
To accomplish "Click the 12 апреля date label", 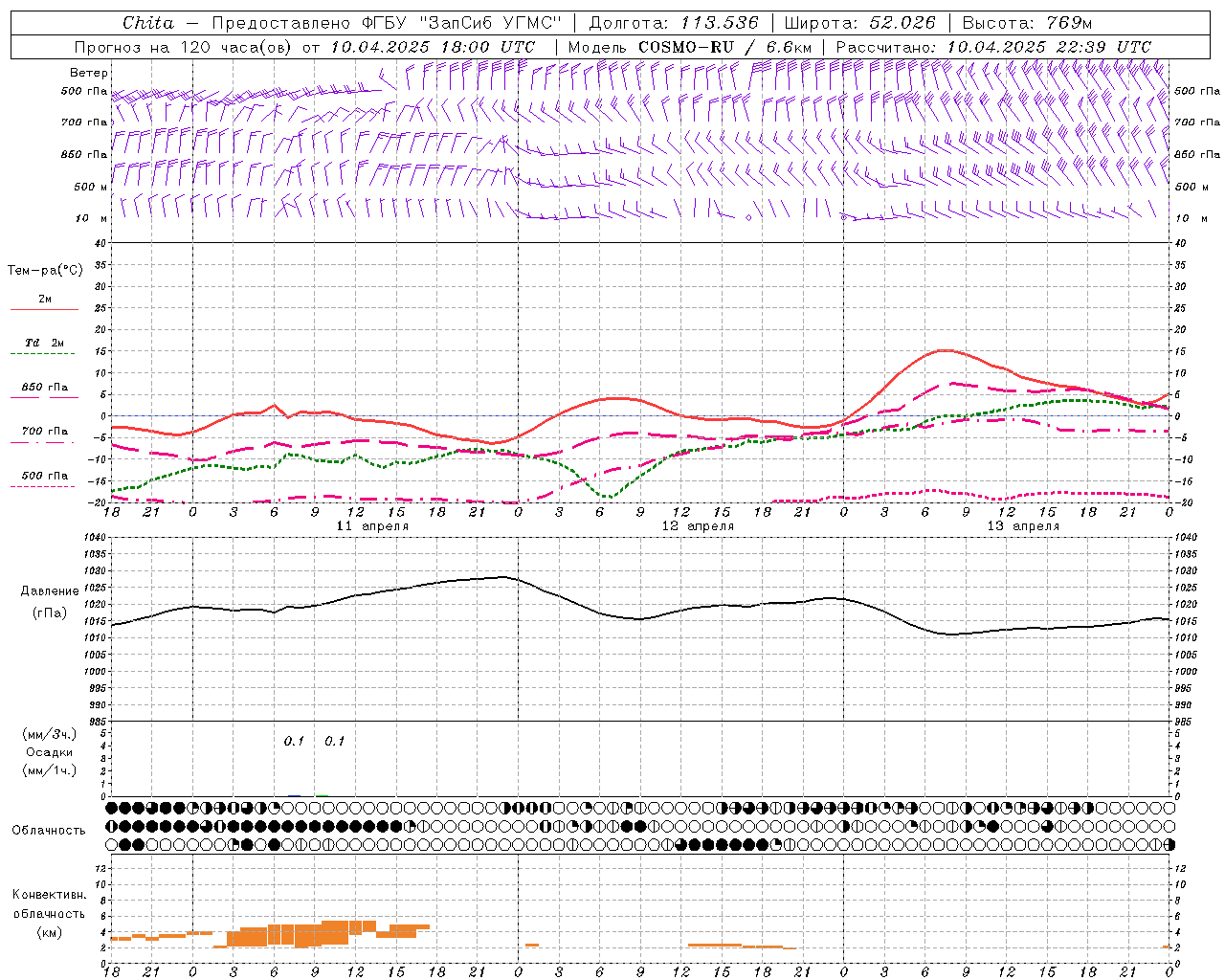I will [x=698, y=526].
